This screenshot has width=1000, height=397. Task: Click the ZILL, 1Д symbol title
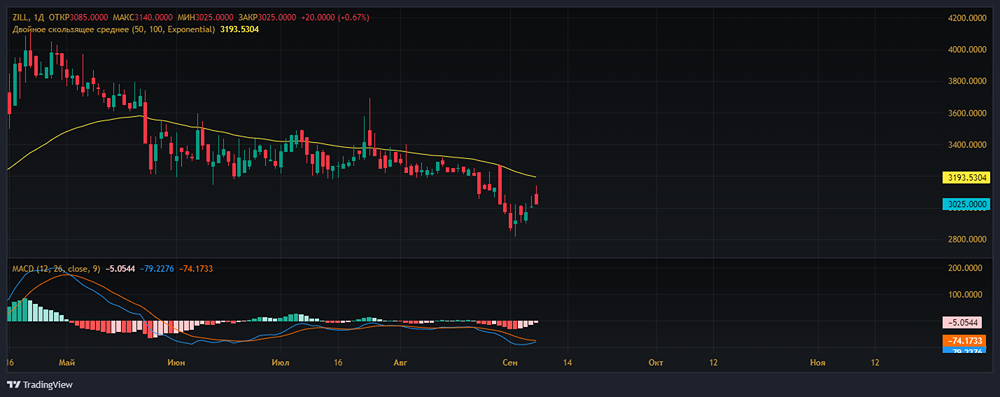point(27,17)
